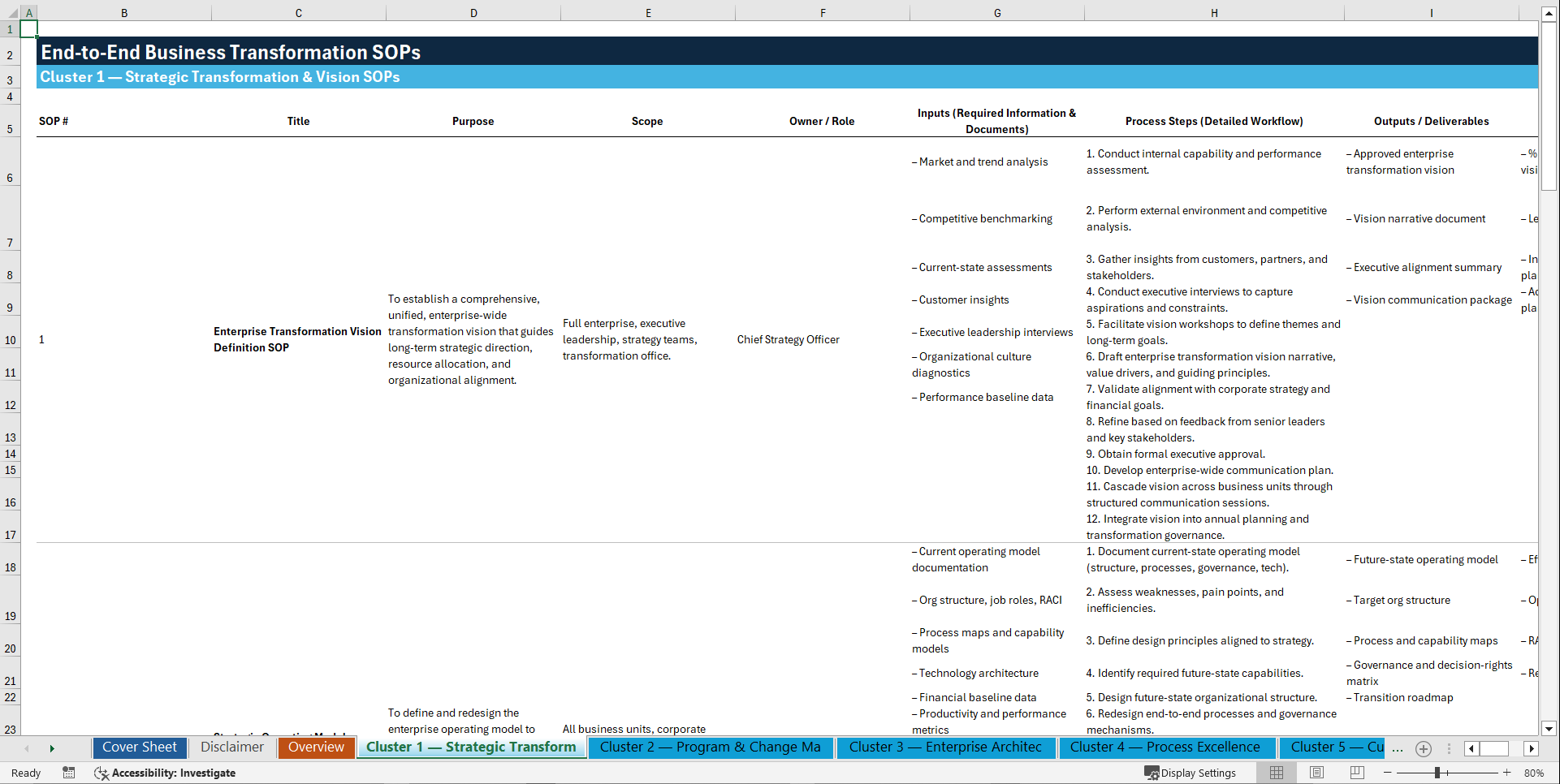The image size is (1560, 784).
Task: Switch to Page Layout view
Action: pos(1316,773)
